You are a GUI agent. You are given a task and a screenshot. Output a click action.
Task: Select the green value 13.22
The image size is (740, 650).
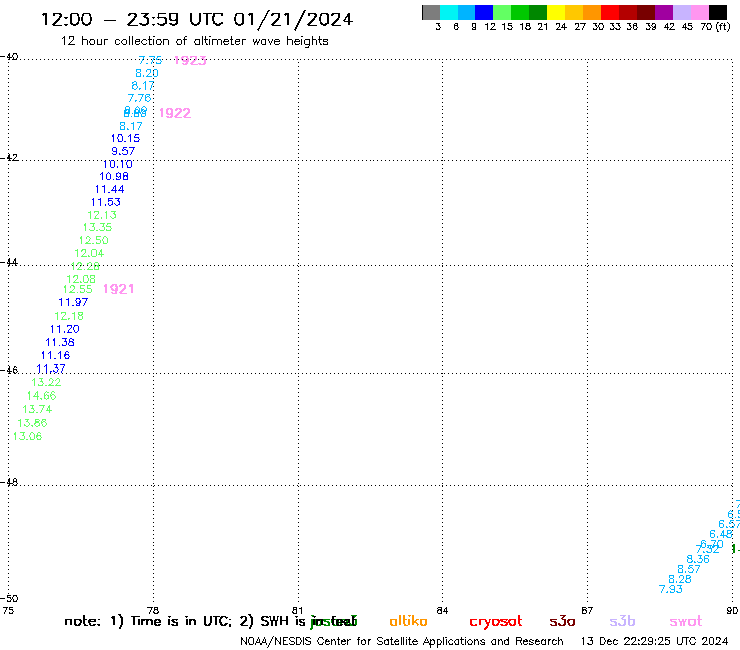[46, 382]
